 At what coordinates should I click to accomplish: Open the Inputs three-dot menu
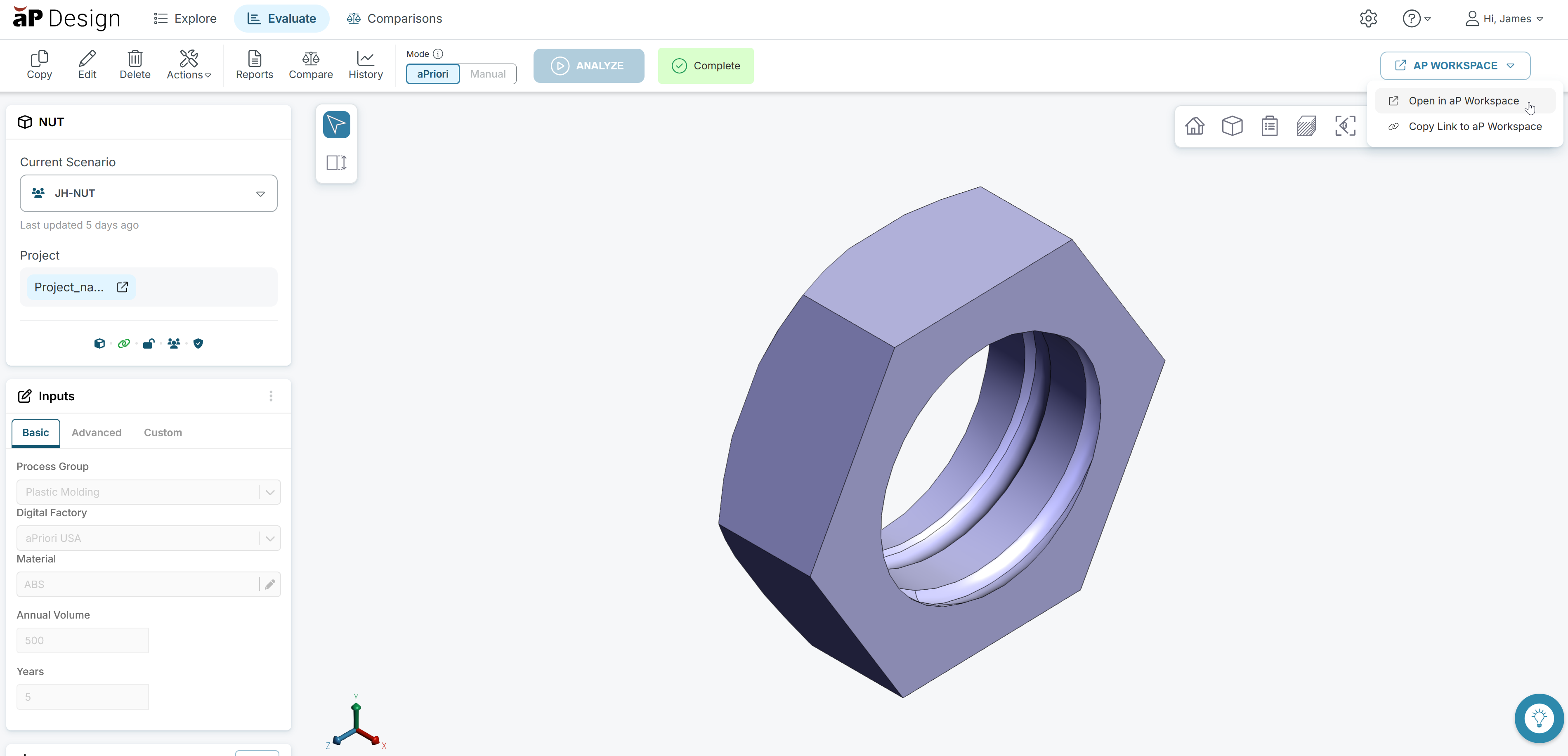[x=271, y=396]
